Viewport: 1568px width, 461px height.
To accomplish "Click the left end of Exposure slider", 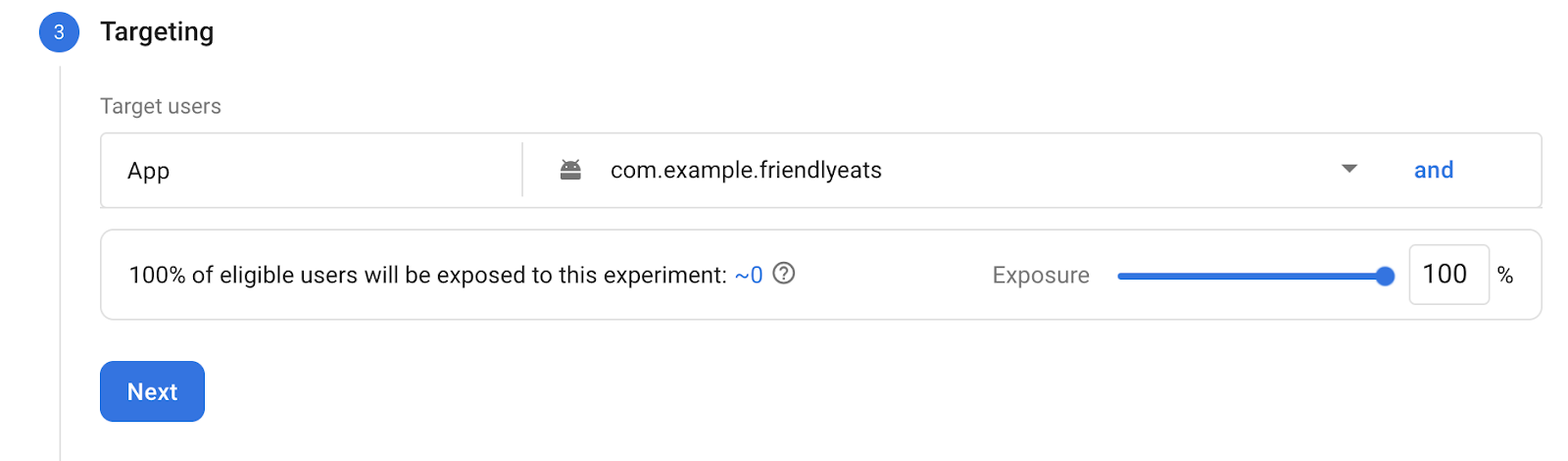I will (1121, 277).
